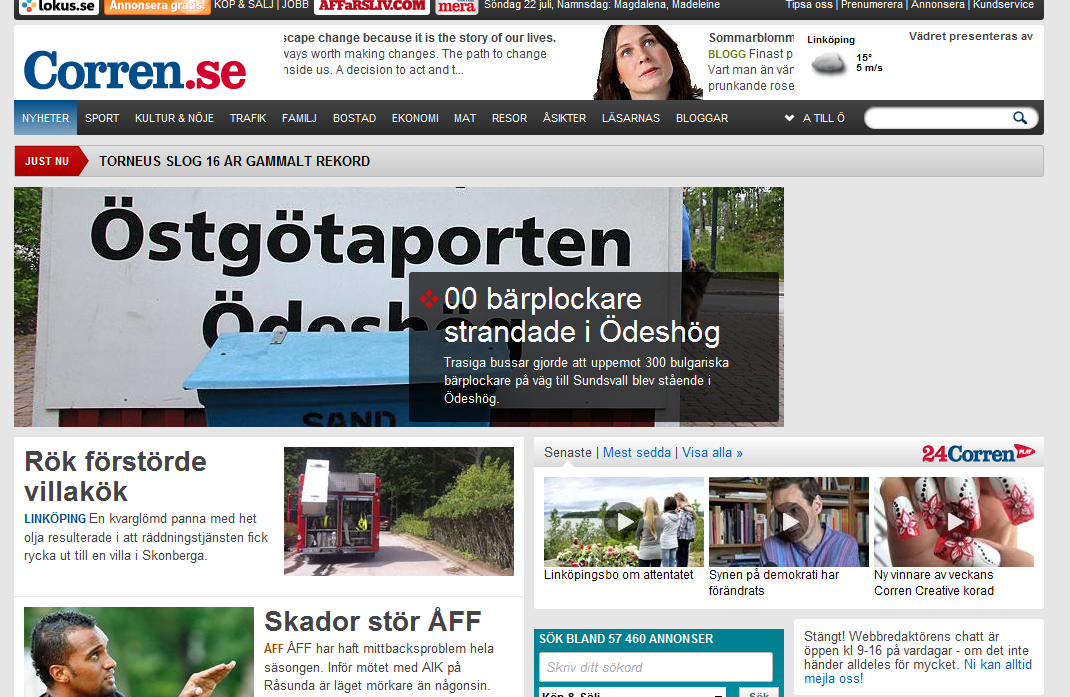Open the Linköpingsbo om attentatet caption
This screenshot has height=697, width=1070.
point(618,575)
